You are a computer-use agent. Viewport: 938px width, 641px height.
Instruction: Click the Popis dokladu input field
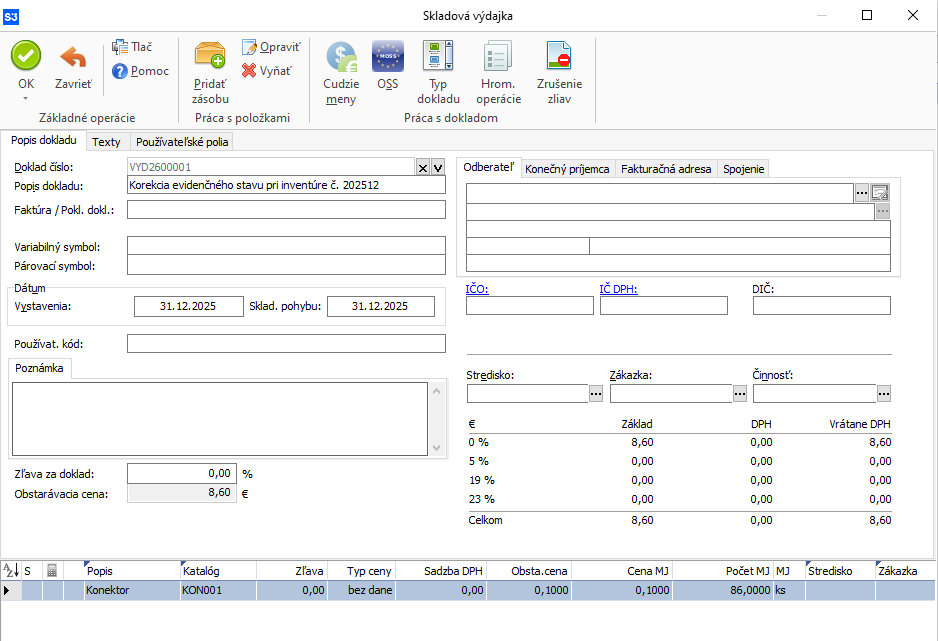(286, 185)
